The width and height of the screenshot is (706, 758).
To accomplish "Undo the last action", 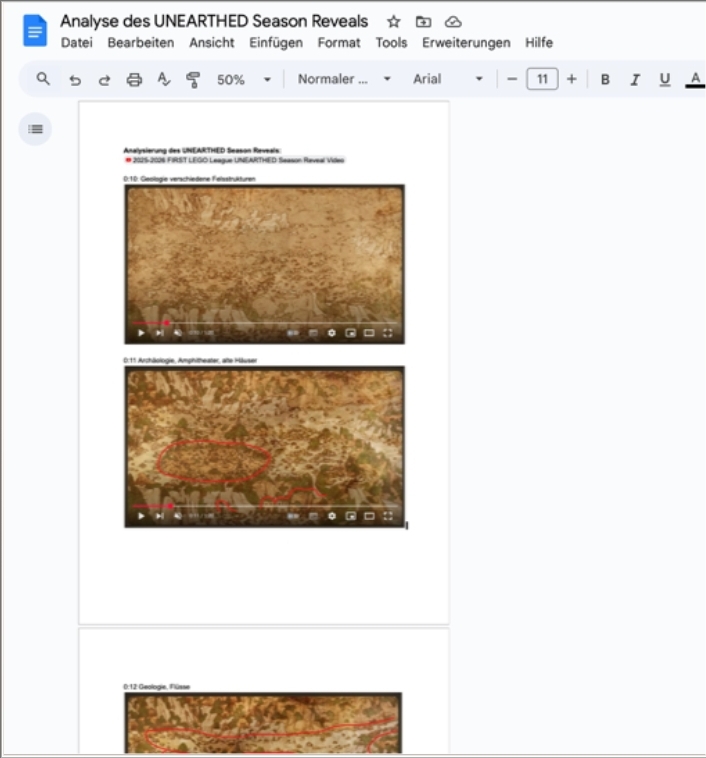I will [75, 79].
